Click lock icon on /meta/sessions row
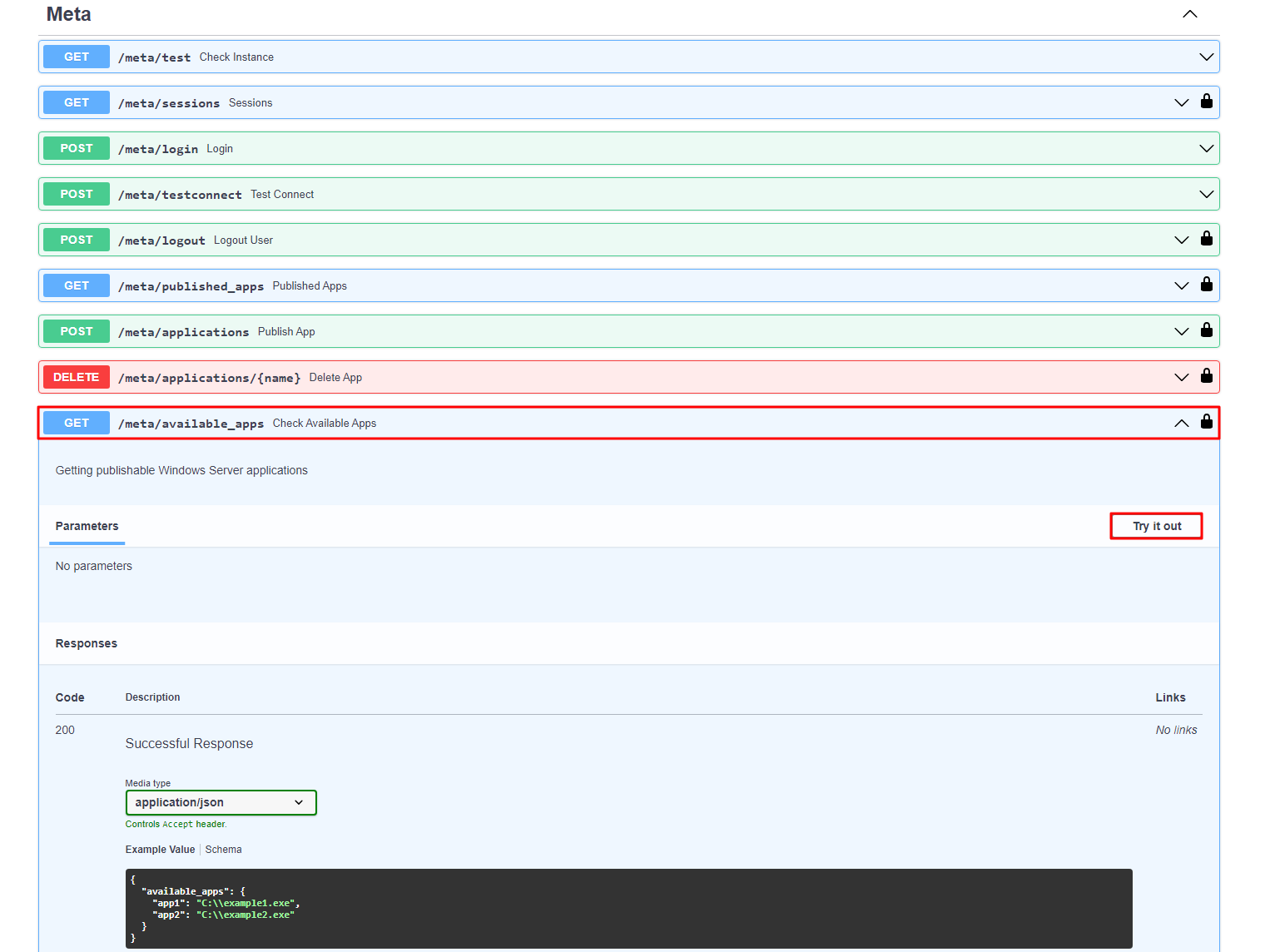The image size is (1265, 952). [1206, 102]
